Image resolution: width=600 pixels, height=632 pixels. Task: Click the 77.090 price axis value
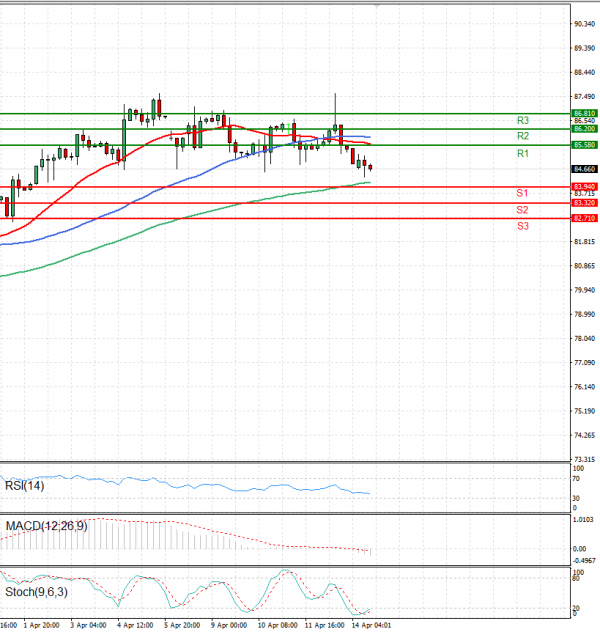[584, 363]
